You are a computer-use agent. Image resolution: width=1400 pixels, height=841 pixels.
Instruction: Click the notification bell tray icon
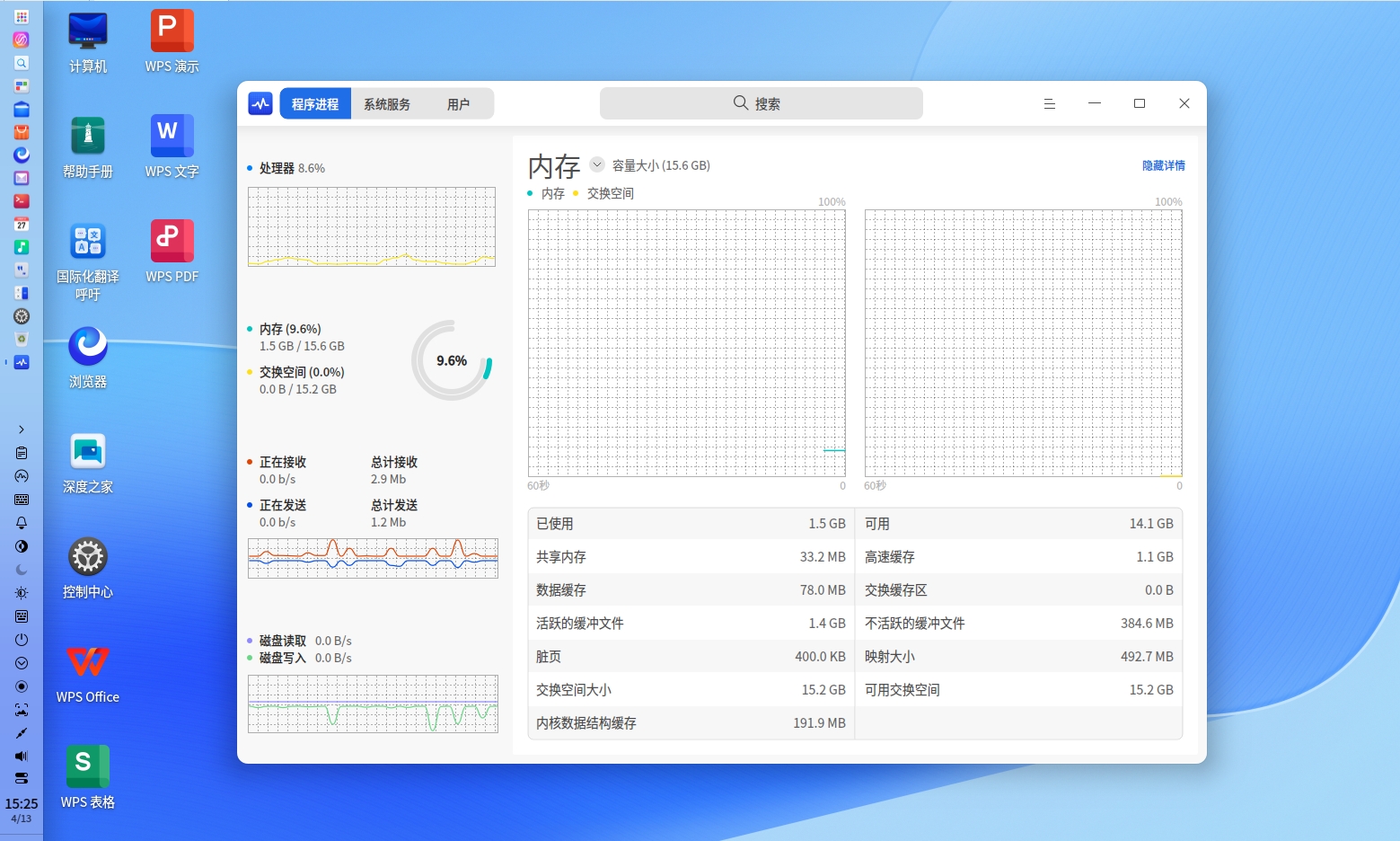point(22,523)
